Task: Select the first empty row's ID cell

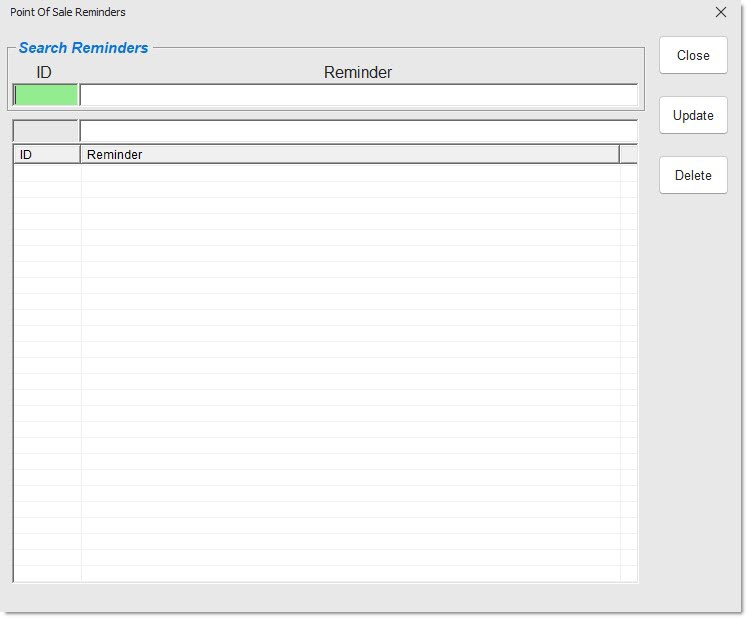Action: coord(46,173)
